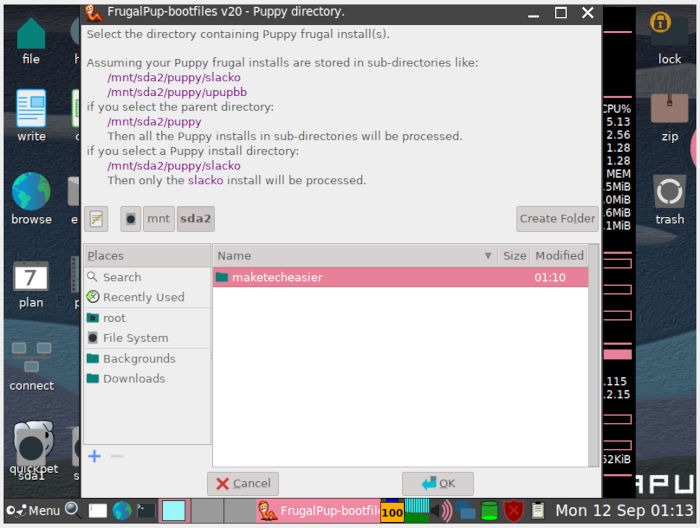Select File System in Places
700x528 pixels.
click(147, 338)
